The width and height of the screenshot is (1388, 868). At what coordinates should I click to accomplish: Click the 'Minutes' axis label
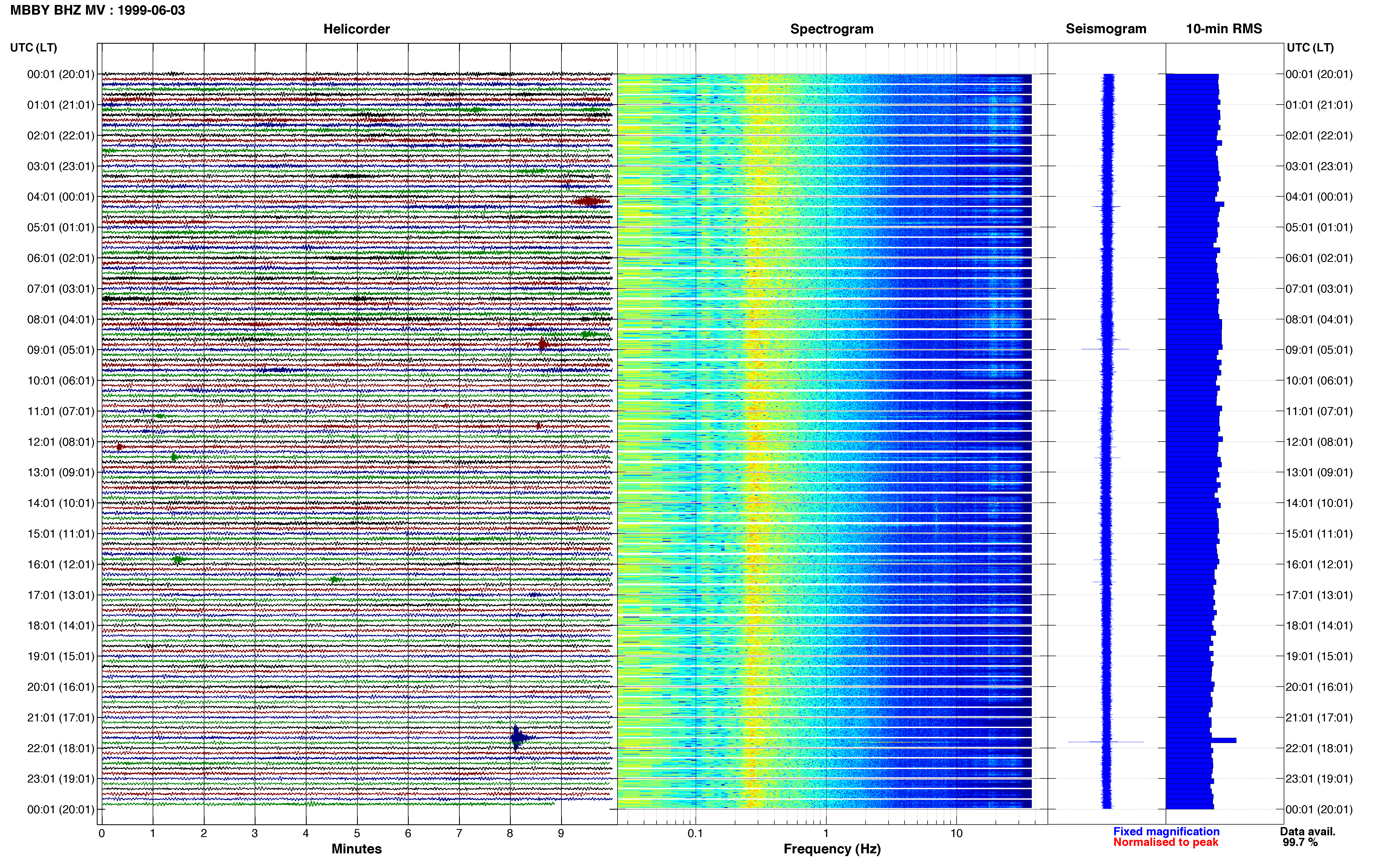(356, 849)
